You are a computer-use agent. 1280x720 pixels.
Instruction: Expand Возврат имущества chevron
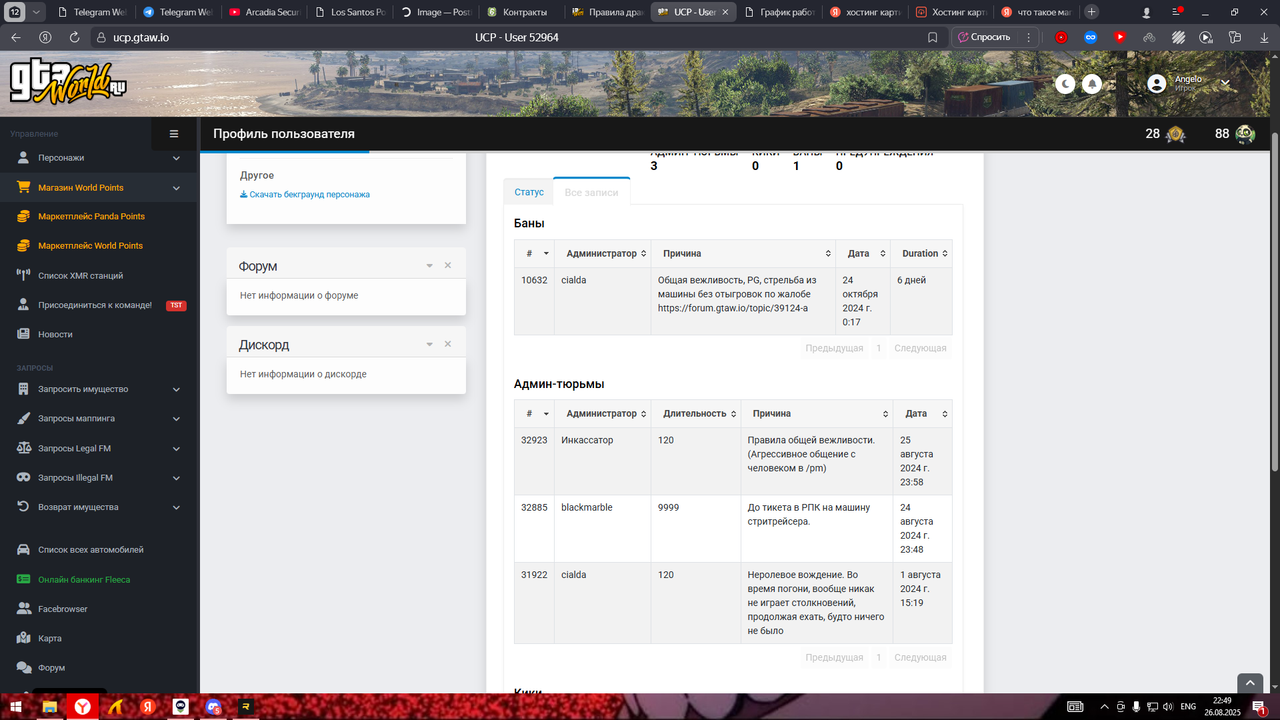point(176,507)
